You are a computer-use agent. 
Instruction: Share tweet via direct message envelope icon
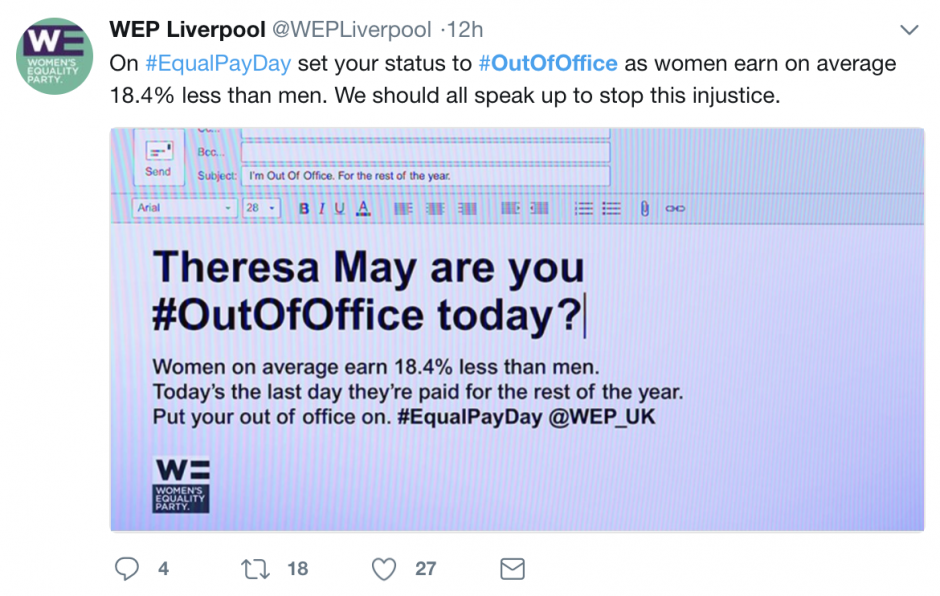513,568
